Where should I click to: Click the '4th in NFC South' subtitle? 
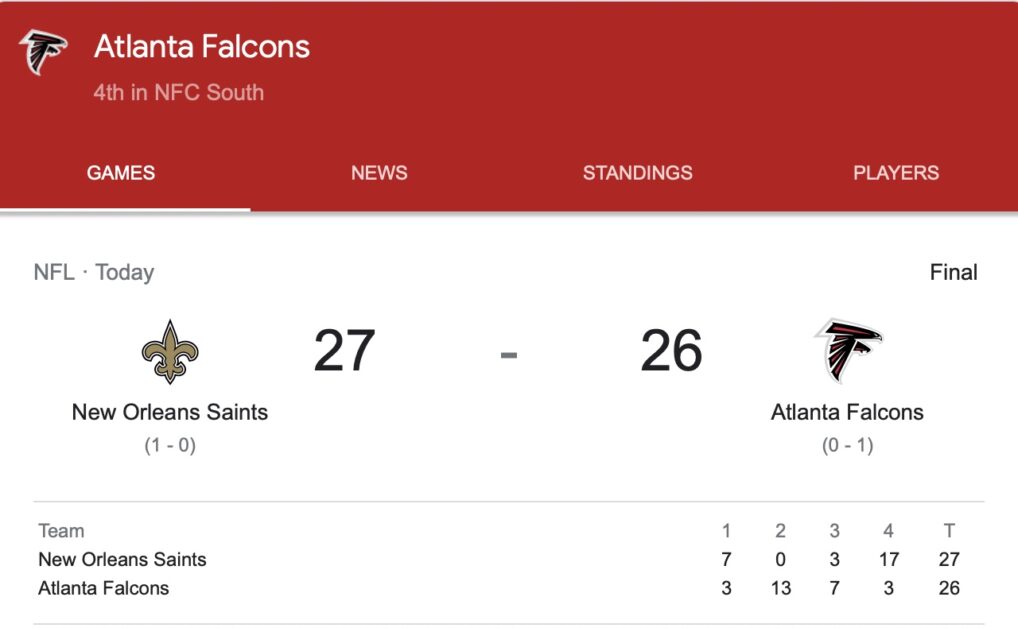pyautogui.click(x=179, y=92)
